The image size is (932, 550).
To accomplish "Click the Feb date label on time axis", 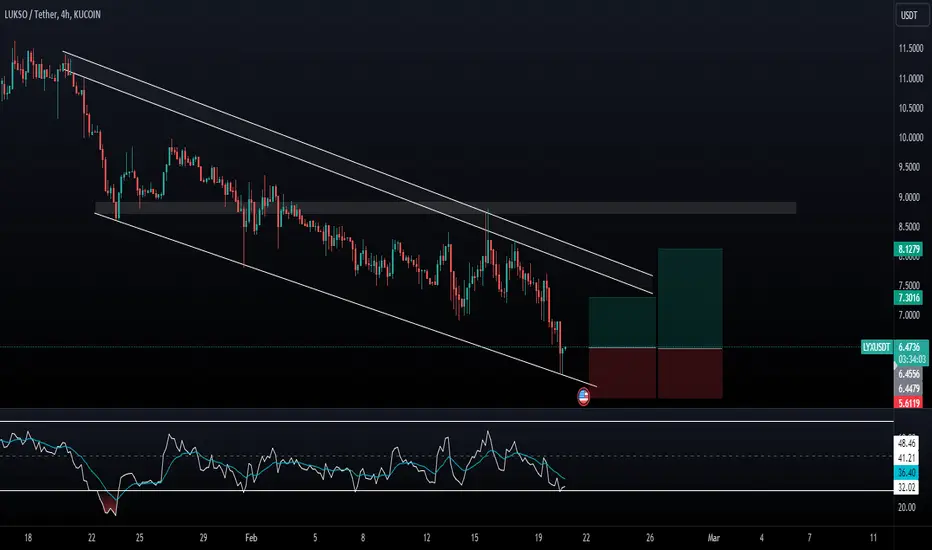I will coord(251,538).
